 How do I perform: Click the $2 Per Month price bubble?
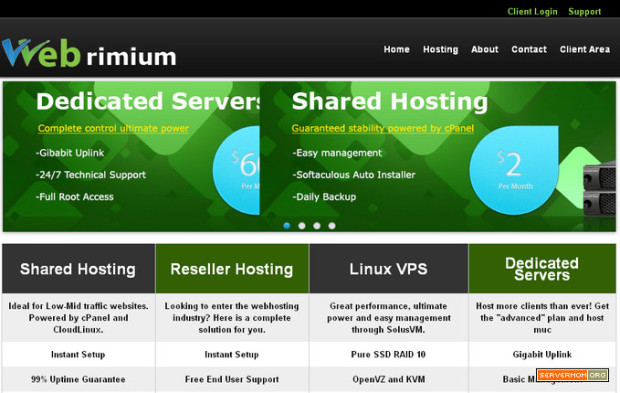tap(514, 170)
